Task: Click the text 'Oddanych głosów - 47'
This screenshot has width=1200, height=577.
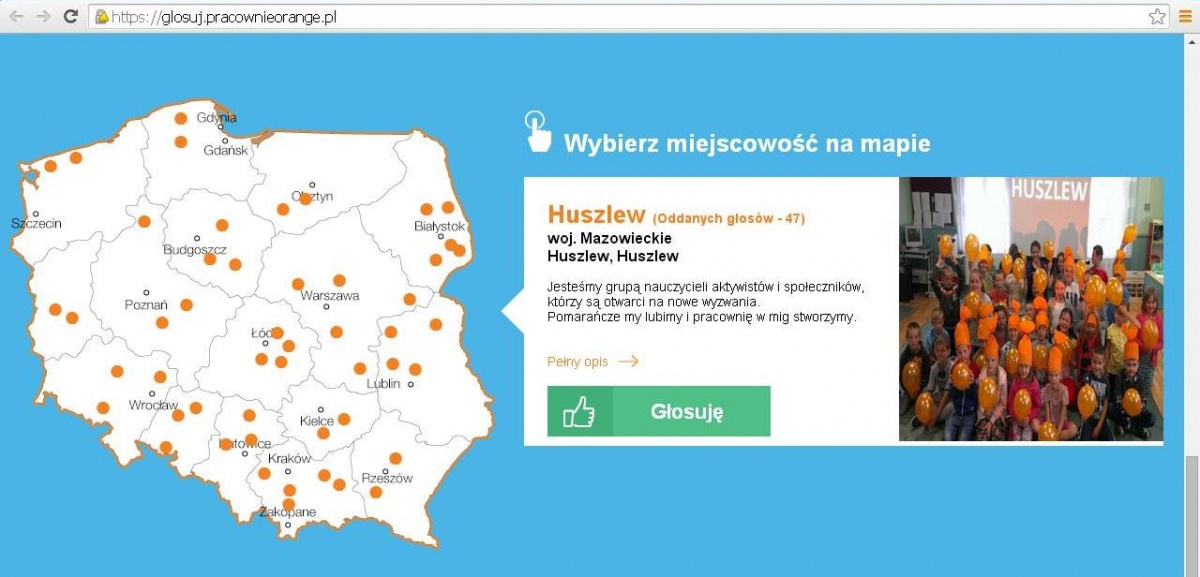Action: (x=729, y=218)
